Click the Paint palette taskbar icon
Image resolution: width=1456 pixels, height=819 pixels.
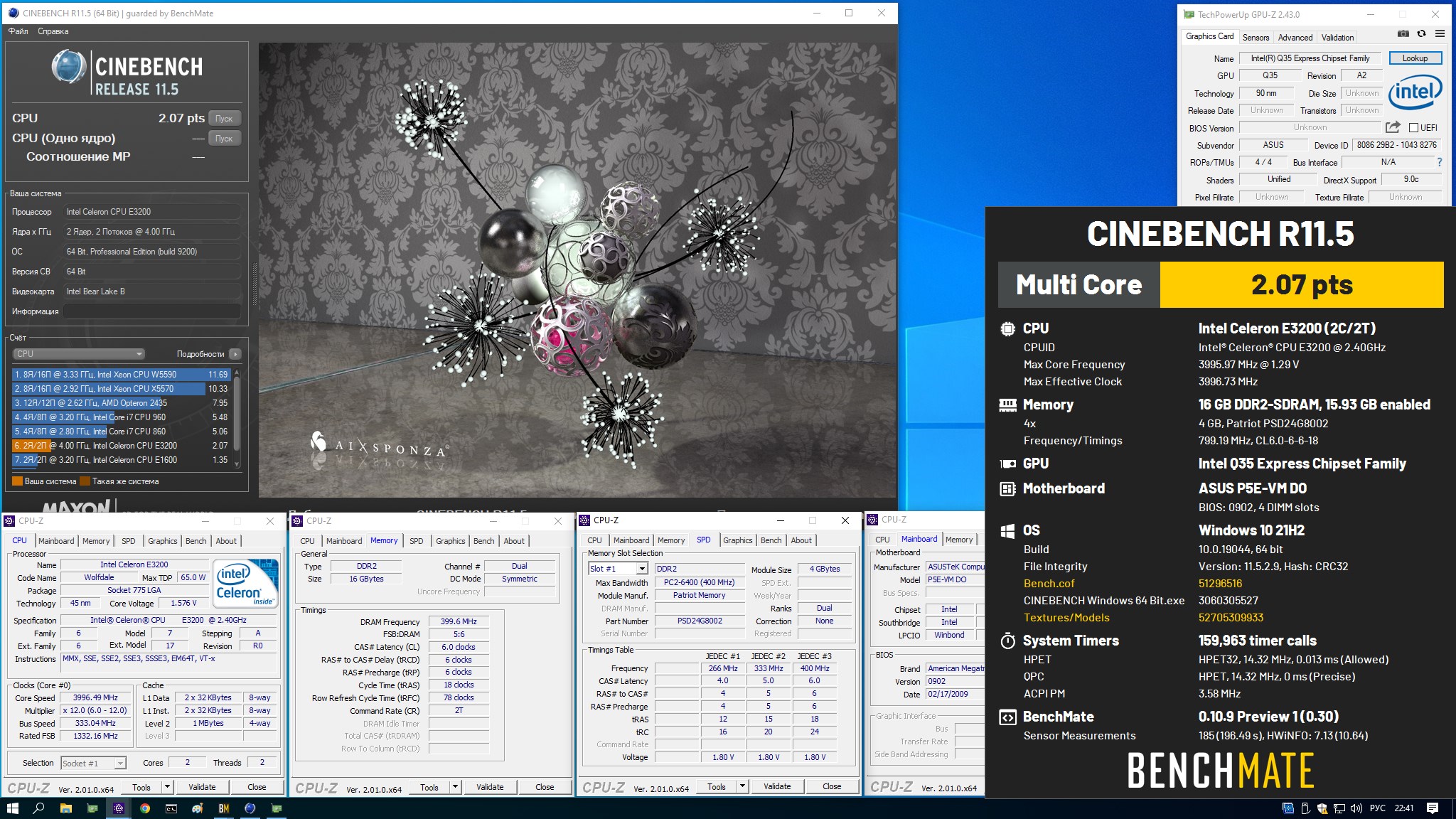click(x=198, y=808)
